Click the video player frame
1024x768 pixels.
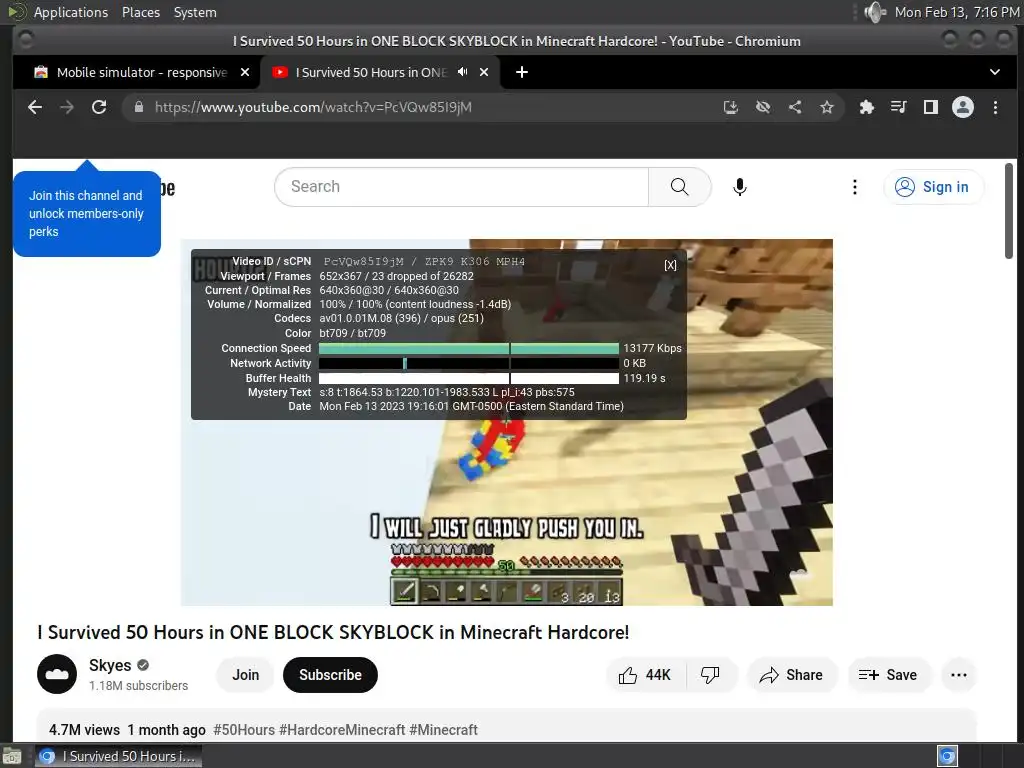pyautogui.click(x=506, y=422)
